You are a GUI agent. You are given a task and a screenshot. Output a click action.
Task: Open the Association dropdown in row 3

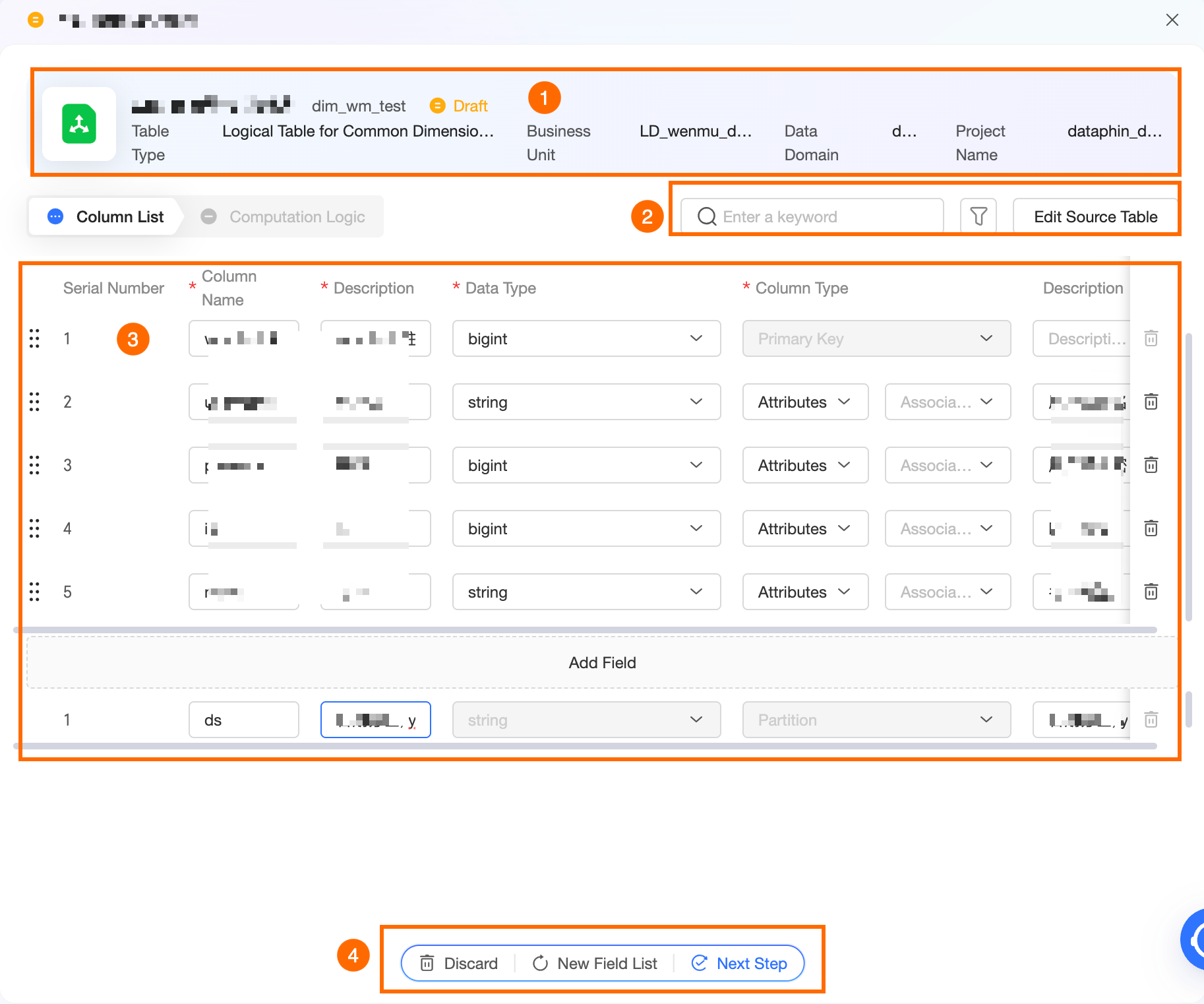point(948,465)
